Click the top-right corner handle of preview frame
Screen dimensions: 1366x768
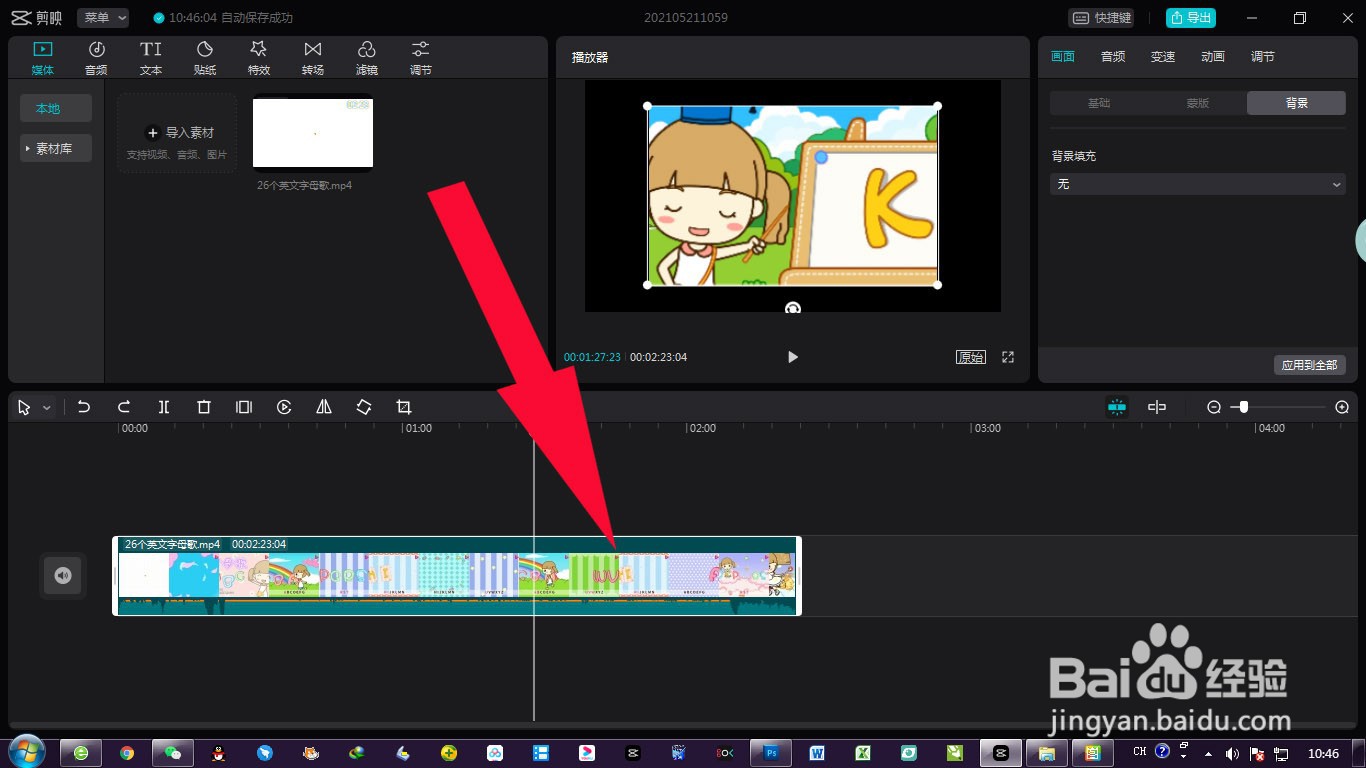coord(937,105)
